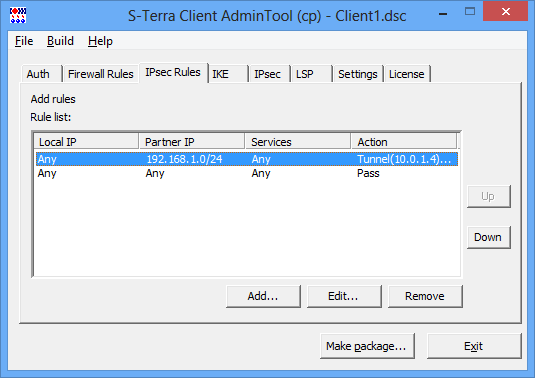
Task: Click Add... to create a rule
Action: click(x=263, y=296)
